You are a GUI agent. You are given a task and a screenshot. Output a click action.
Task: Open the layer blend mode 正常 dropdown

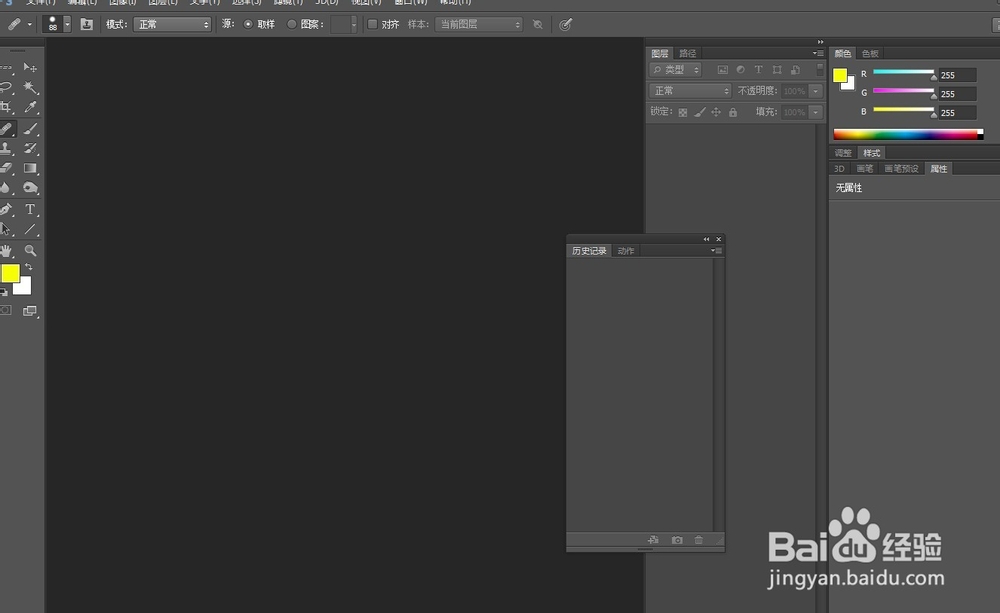tap(690, 91)
